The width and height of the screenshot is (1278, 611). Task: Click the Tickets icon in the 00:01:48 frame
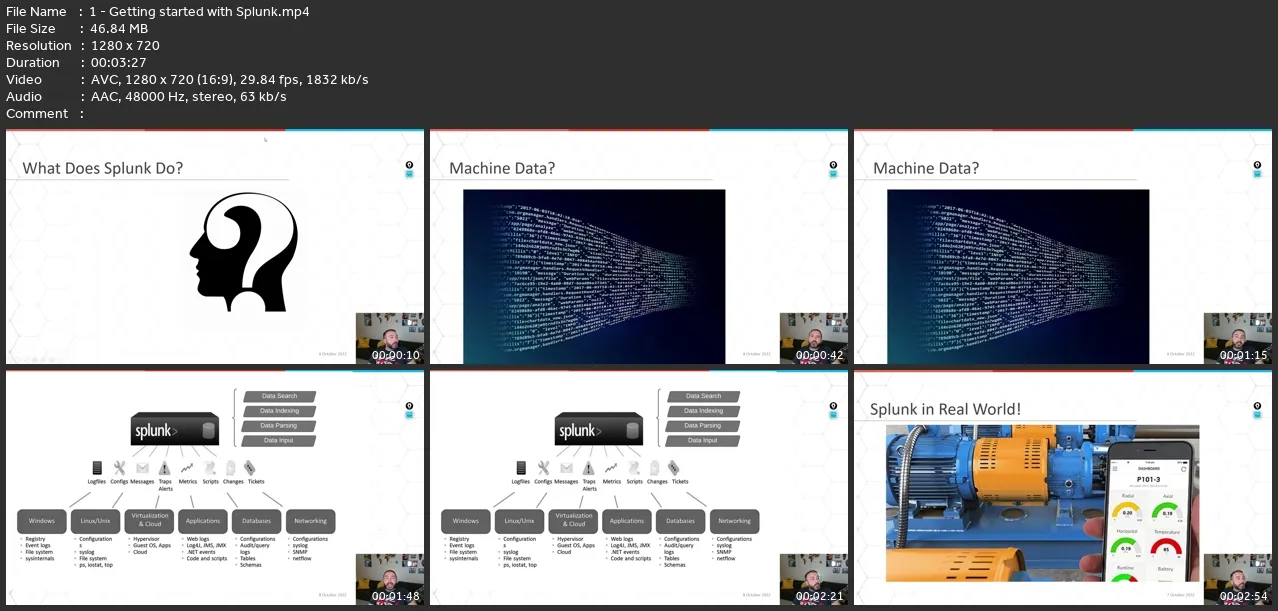[x=250, y=468]
